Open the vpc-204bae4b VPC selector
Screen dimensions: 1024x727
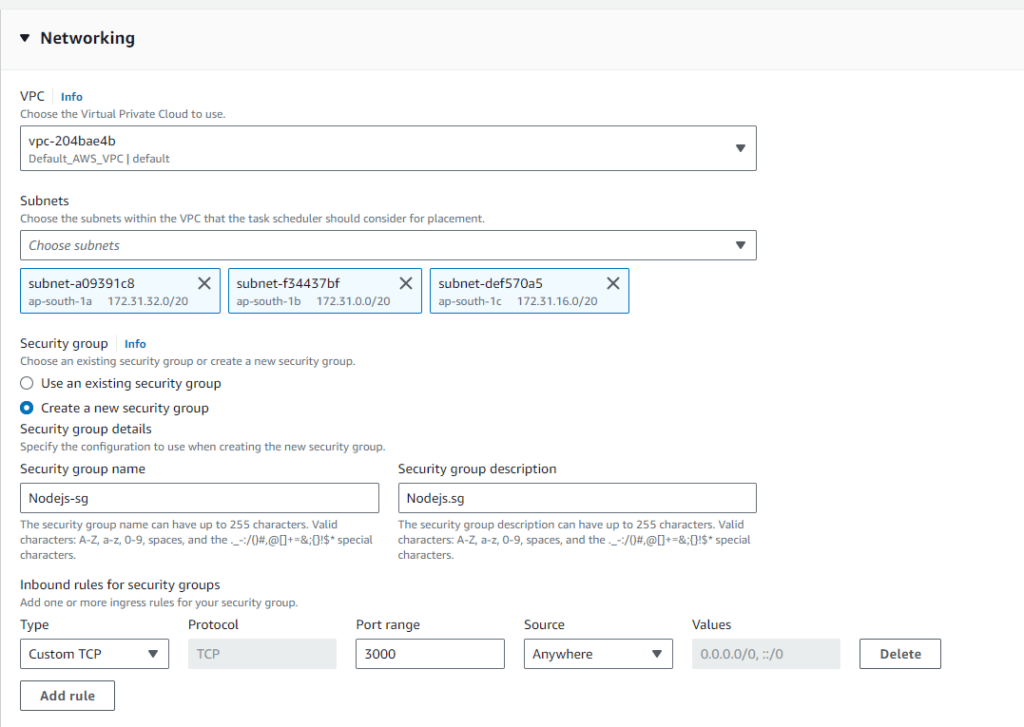pyautogui.click(x=390, y=147)
